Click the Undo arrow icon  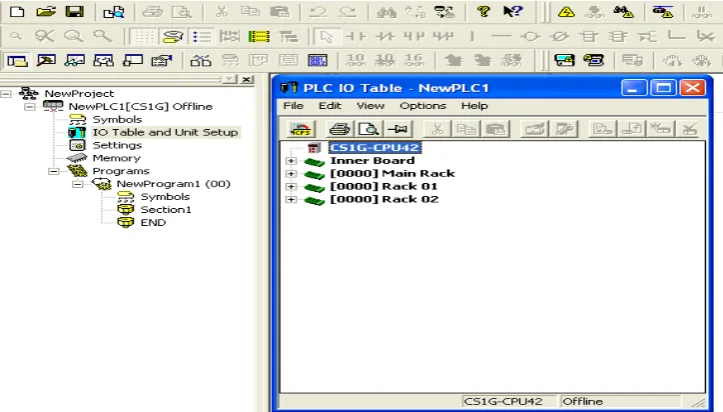[318, 11]
